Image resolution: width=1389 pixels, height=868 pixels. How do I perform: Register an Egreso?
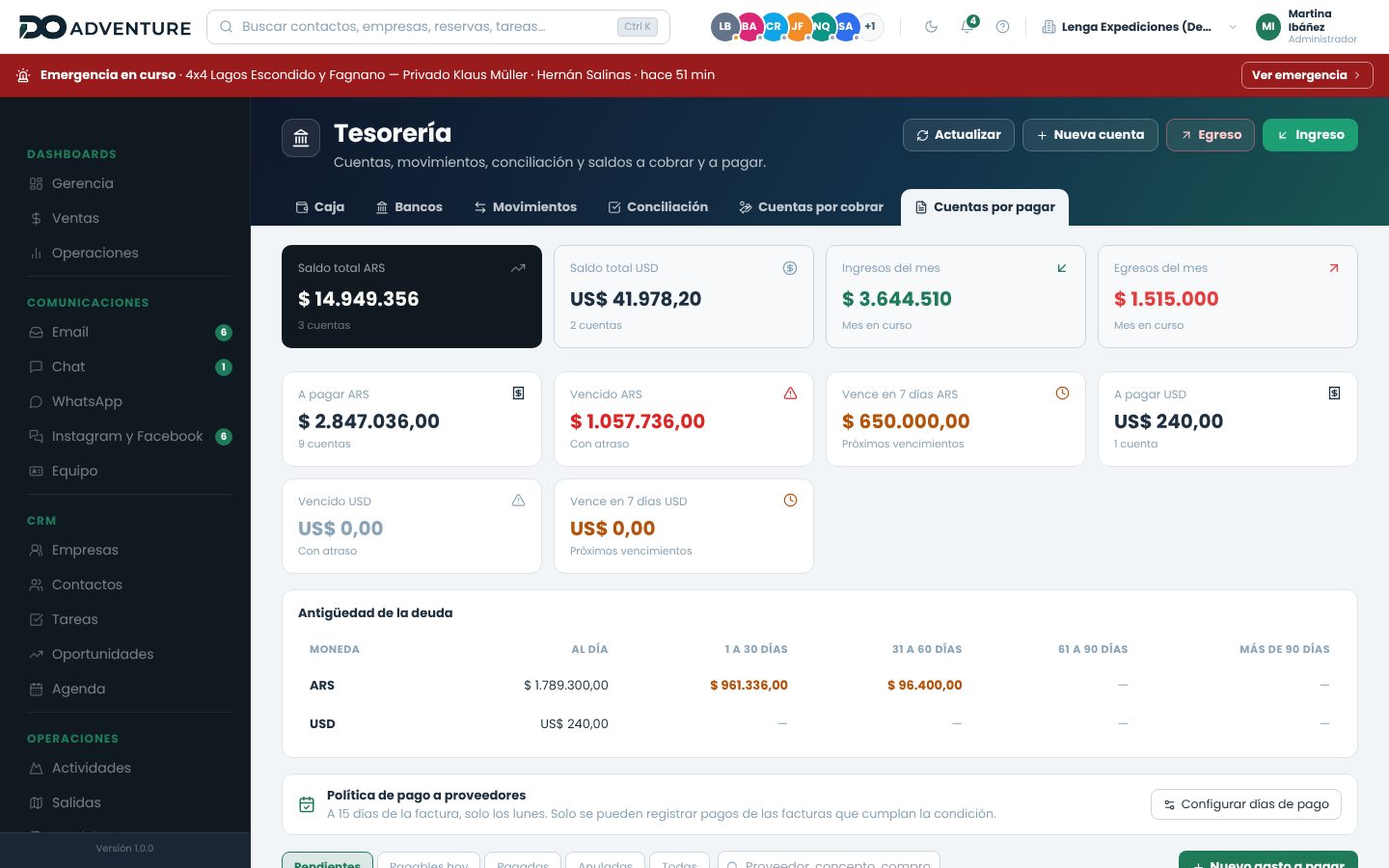point(1211,135)
